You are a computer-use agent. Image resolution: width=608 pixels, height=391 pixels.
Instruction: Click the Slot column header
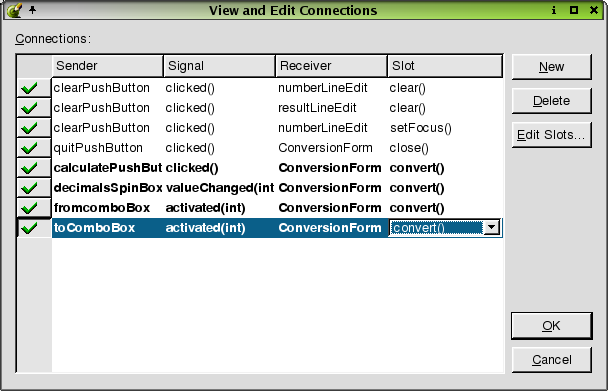point(444,66)
